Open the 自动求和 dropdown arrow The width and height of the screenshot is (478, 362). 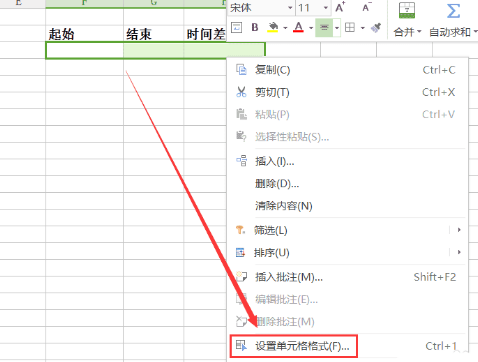click(x=475, y=32)
